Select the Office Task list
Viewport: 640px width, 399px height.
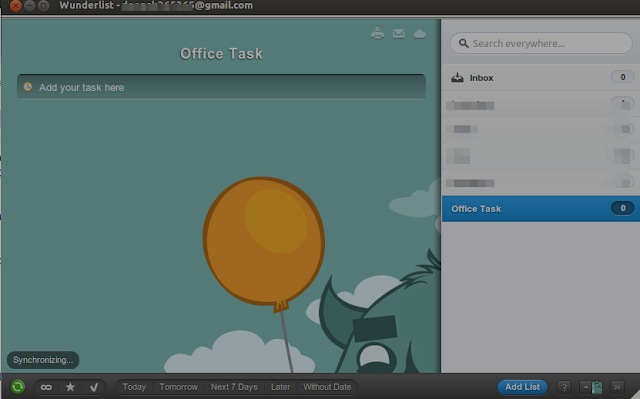(x=540, y=208)
